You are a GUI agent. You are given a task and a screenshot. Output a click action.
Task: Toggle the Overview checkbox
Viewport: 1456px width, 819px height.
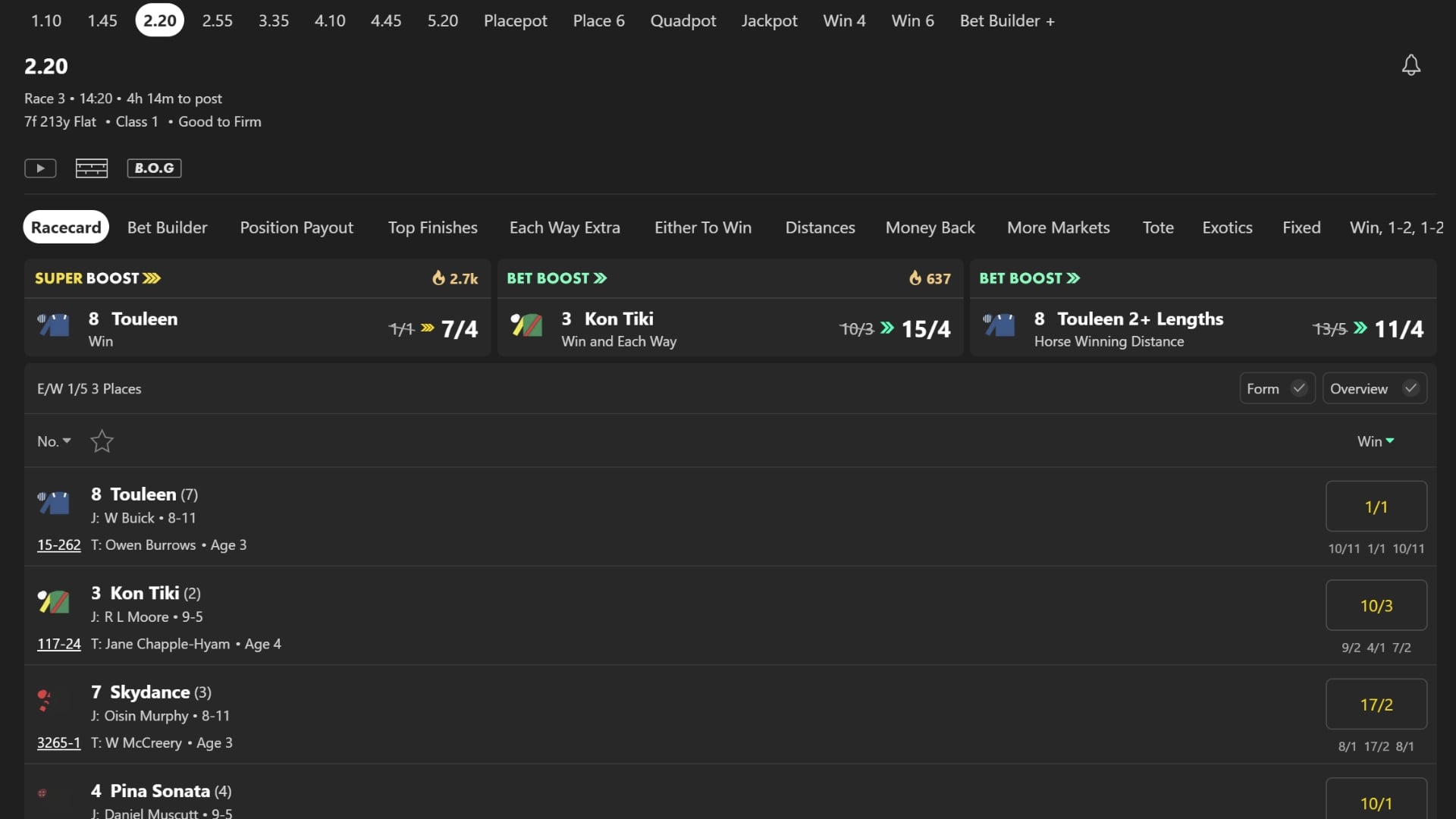pos(1375,388)
